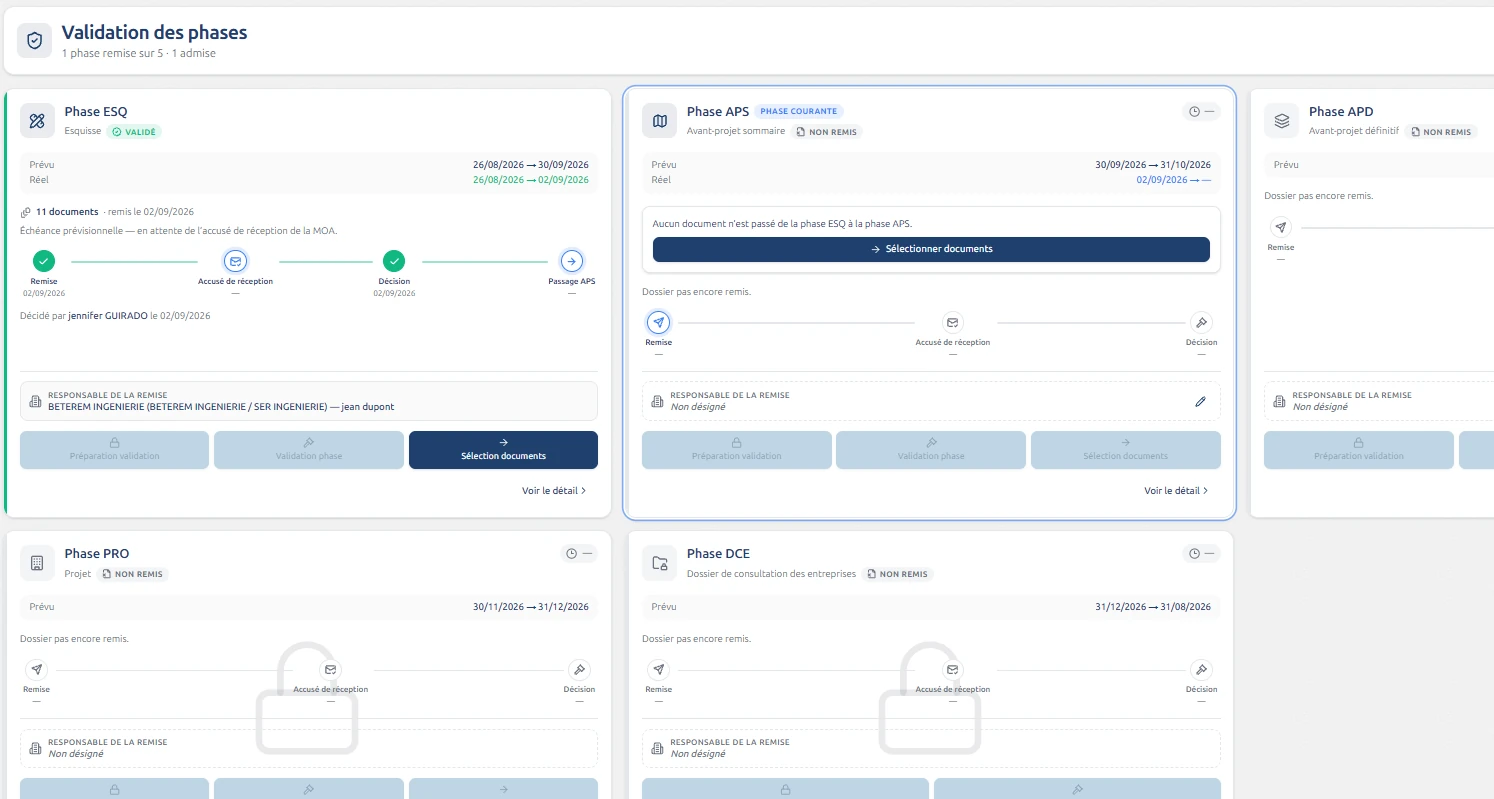Image resolution: width=1494 pixels, height=799 pixels.
Task: Click Validation phase button in Phase ESQ
Action: pos(309,450)
